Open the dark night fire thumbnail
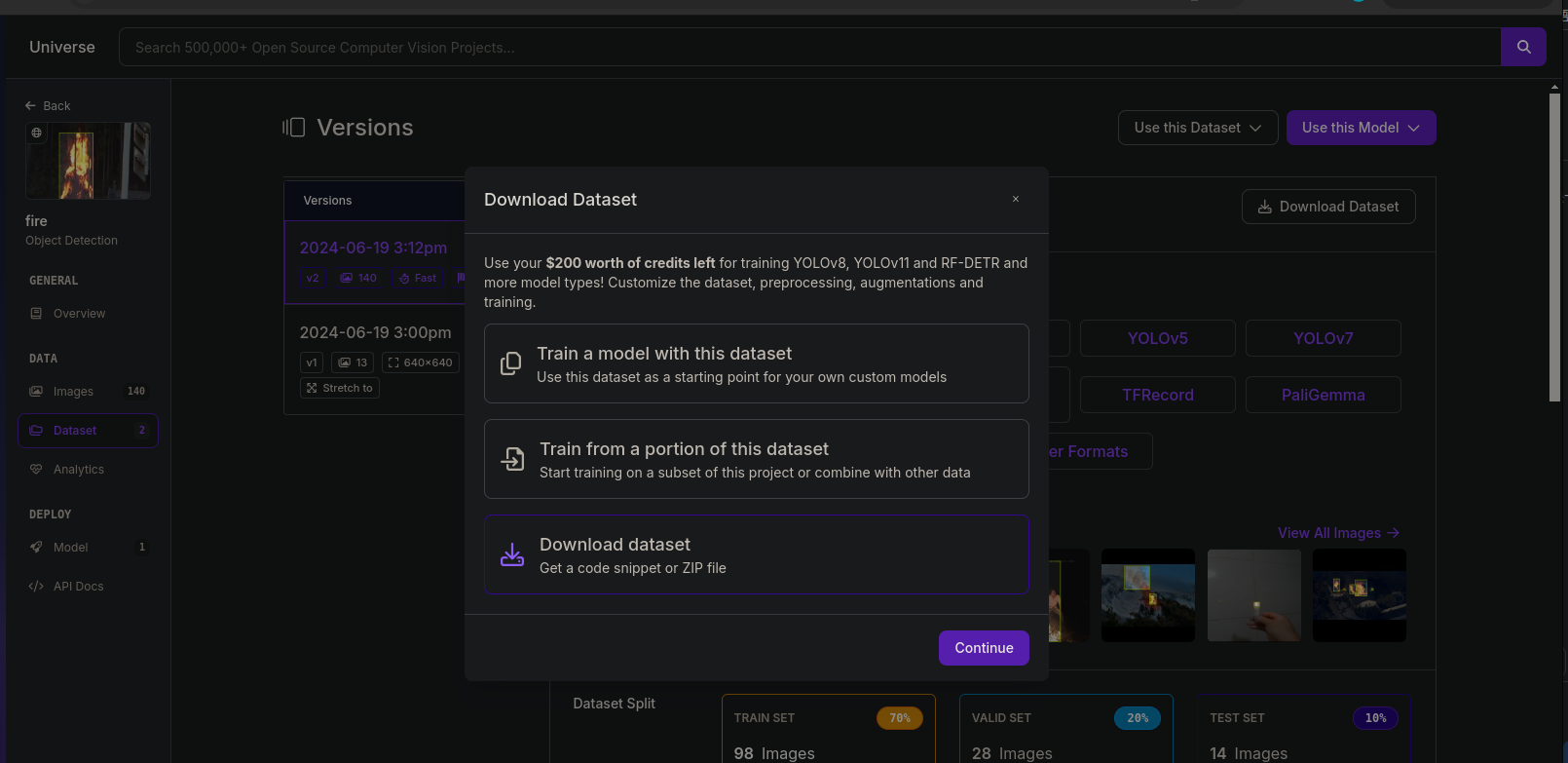 1360,595
